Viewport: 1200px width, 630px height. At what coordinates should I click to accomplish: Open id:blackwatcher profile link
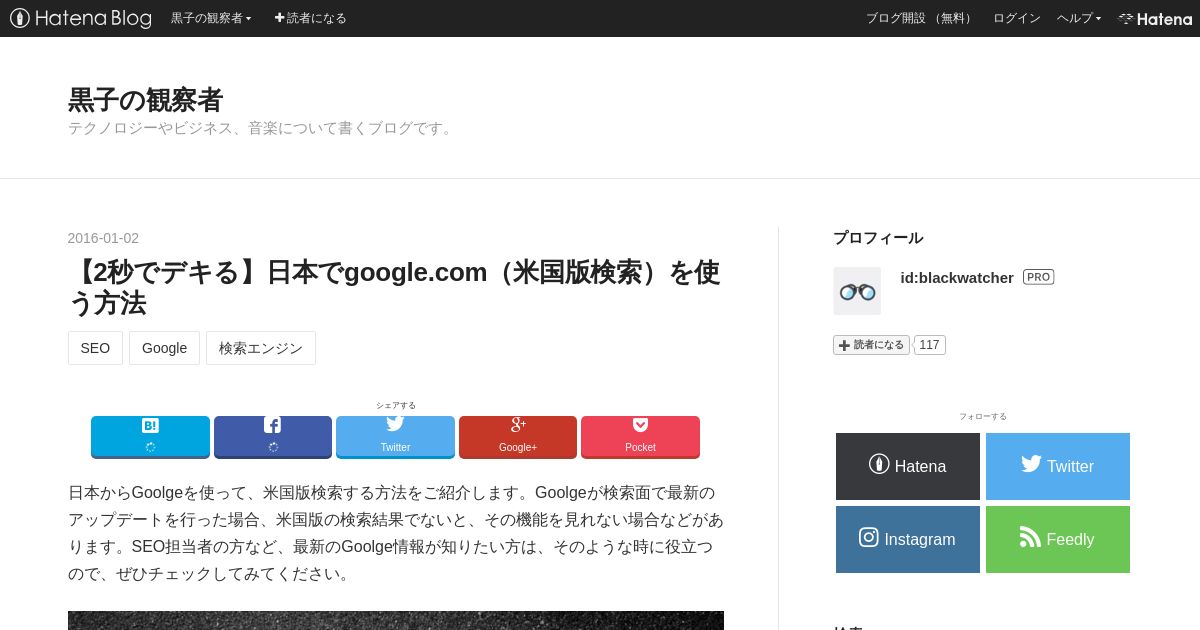tap(957, 277)
